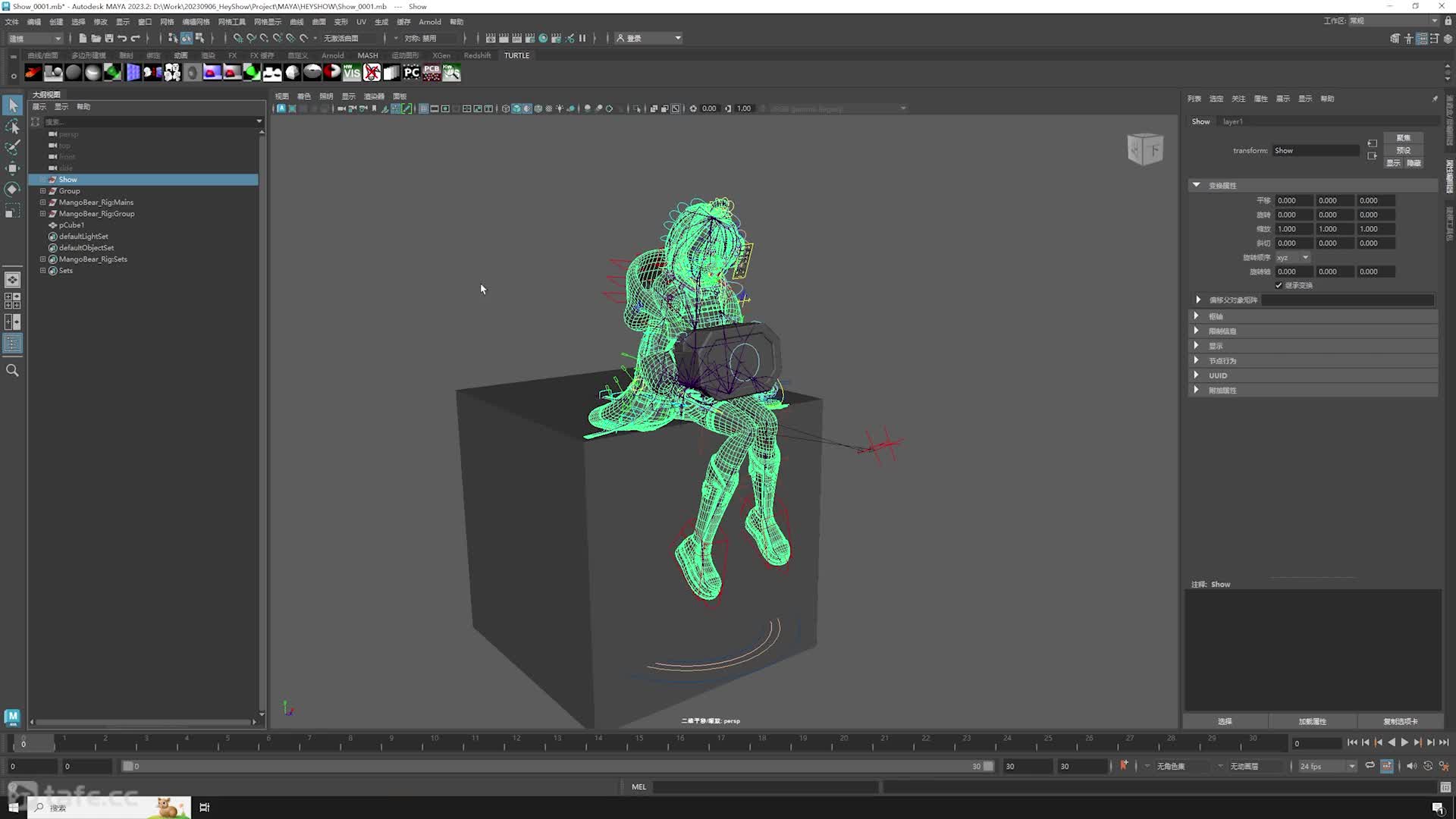
Task: Open the script editor icon at bottom right
Action: click(x=1445, y=787)
